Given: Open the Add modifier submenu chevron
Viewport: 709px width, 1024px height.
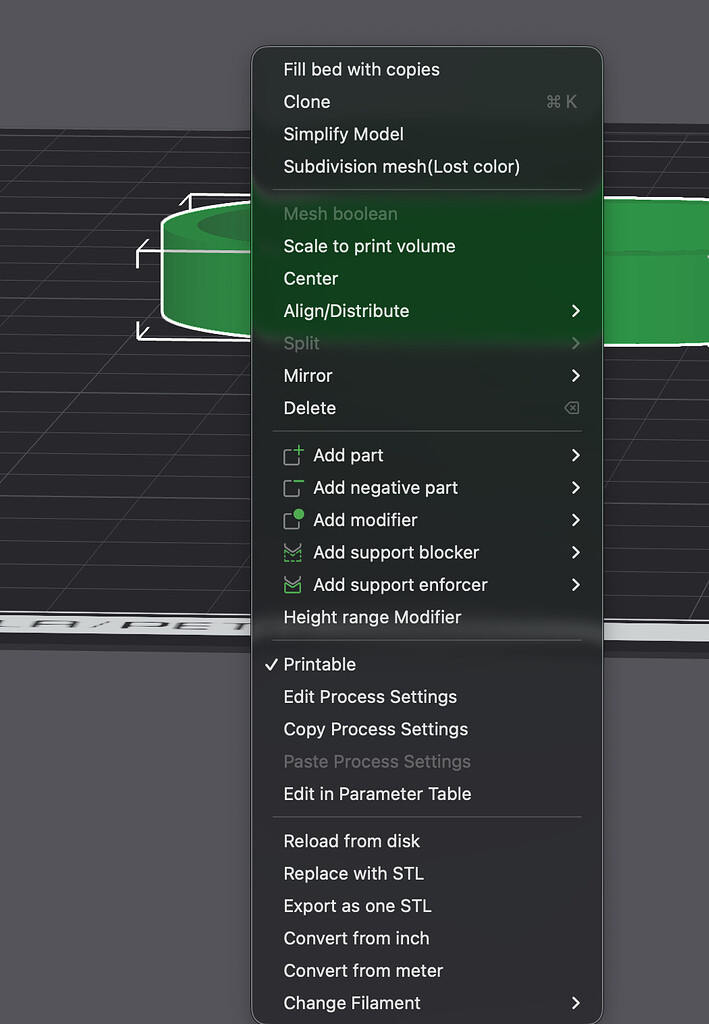Looking at the screenshot, I should pos(575,520).
